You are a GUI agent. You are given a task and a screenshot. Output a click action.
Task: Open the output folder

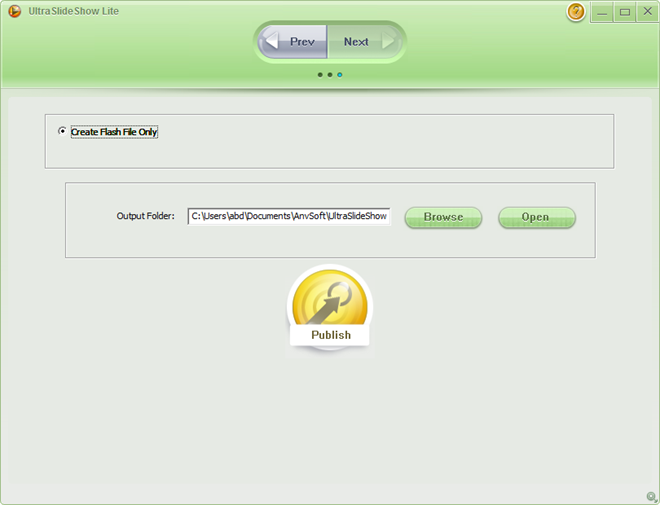pos(537,217)
